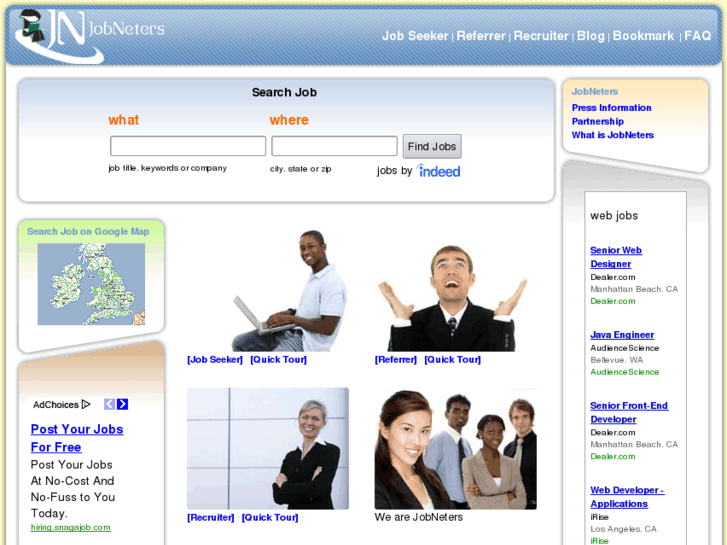The width and height of the screenshot is (727, 545).
Task: Click the [Job Seeker] link under photo
Action: pyautogui.click(x=215, y=359)
